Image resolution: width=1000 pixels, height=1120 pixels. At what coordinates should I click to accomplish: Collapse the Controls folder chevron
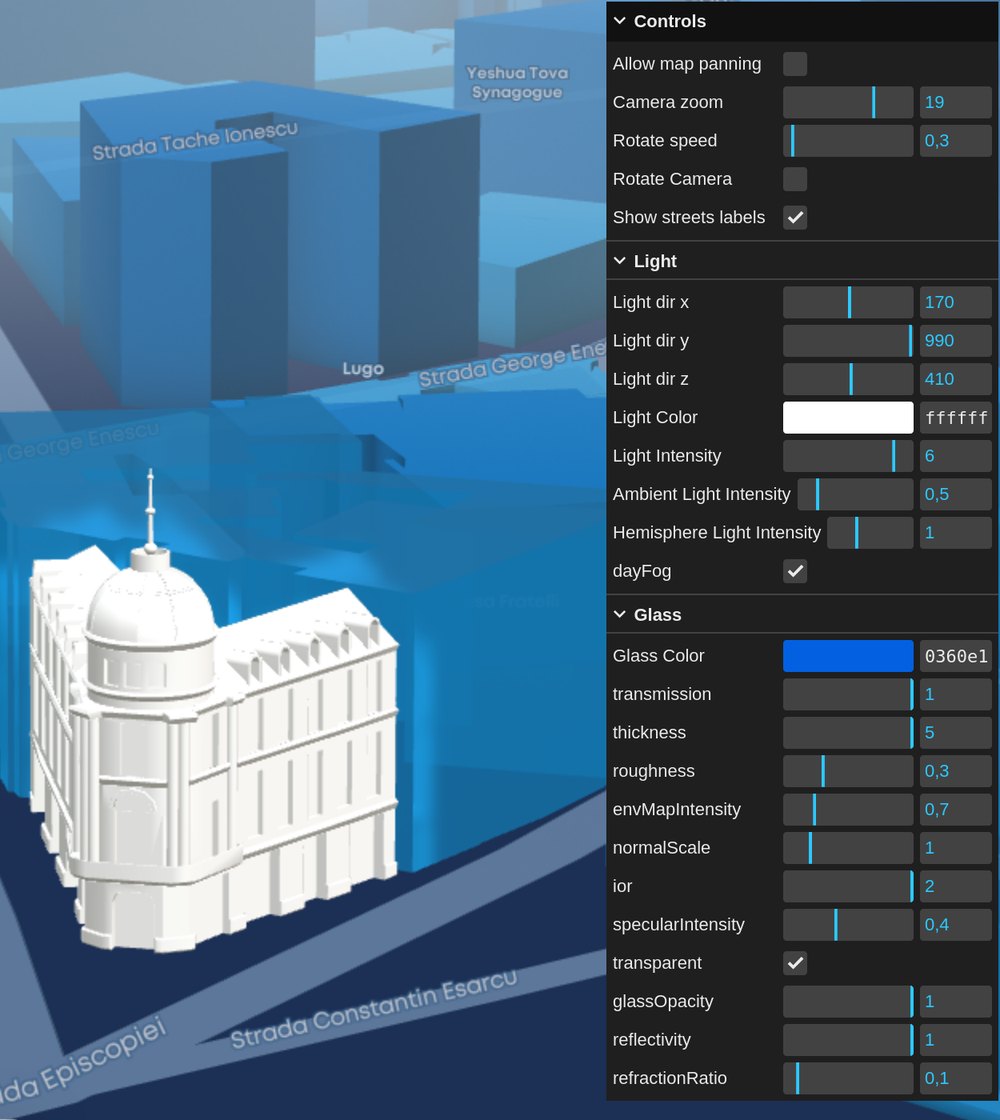(619, 21)
